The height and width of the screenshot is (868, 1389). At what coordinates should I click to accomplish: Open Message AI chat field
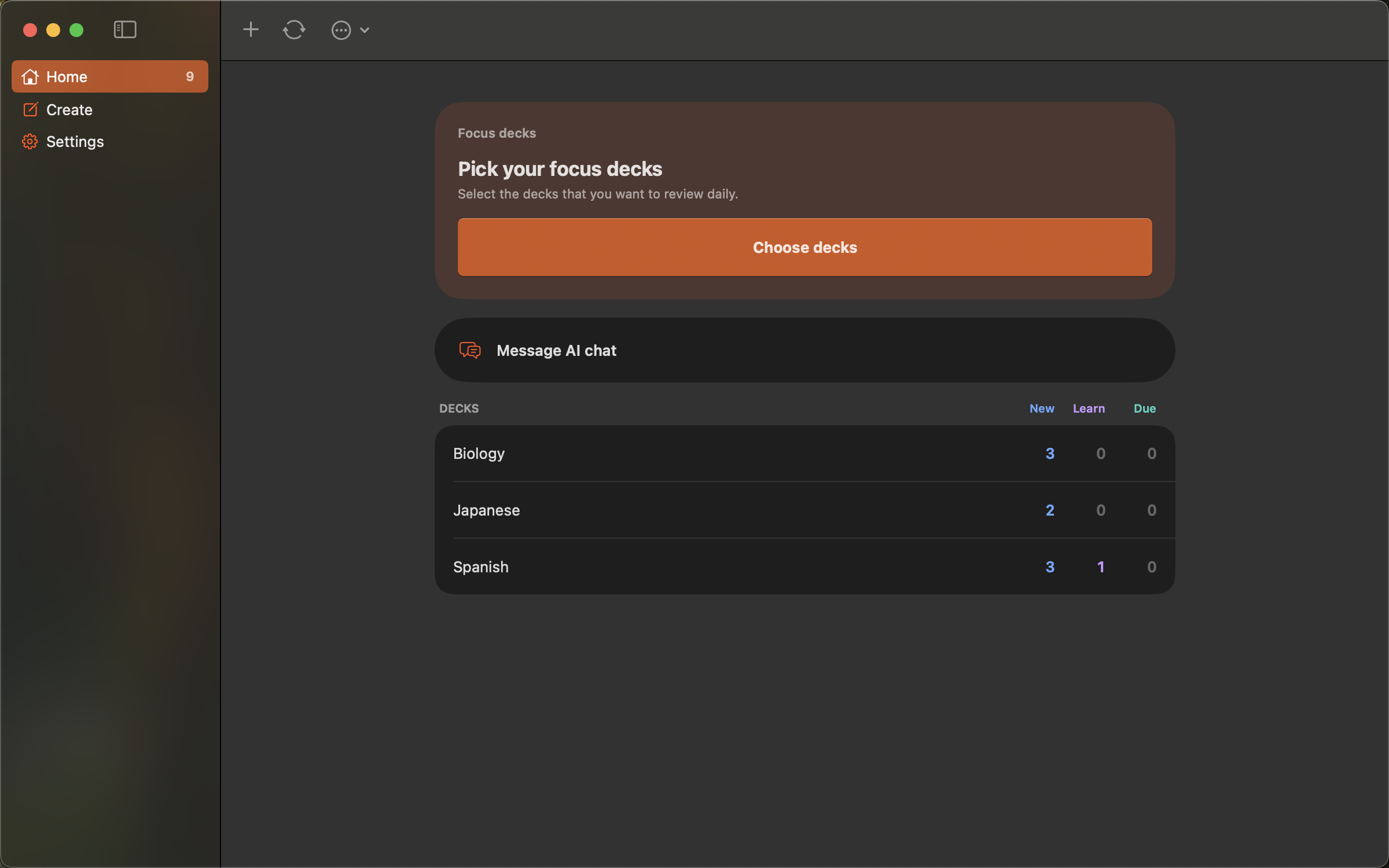tap(804, 350)
